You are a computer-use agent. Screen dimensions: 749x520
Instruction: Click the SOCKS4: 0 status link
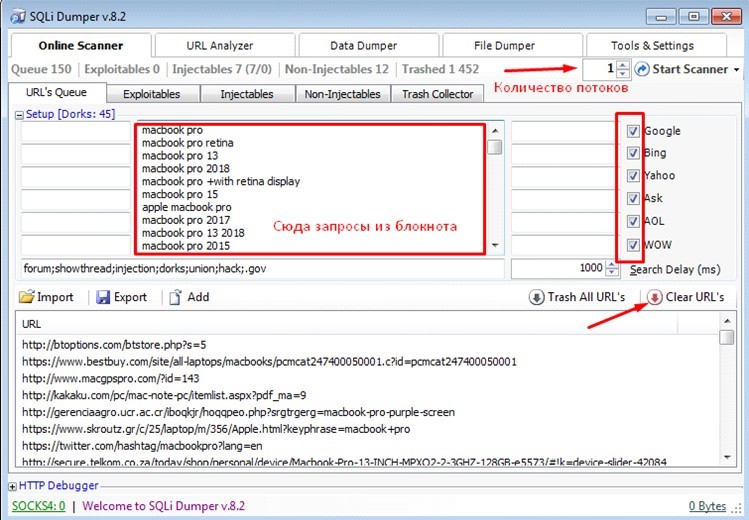click(x=37, y=506)
